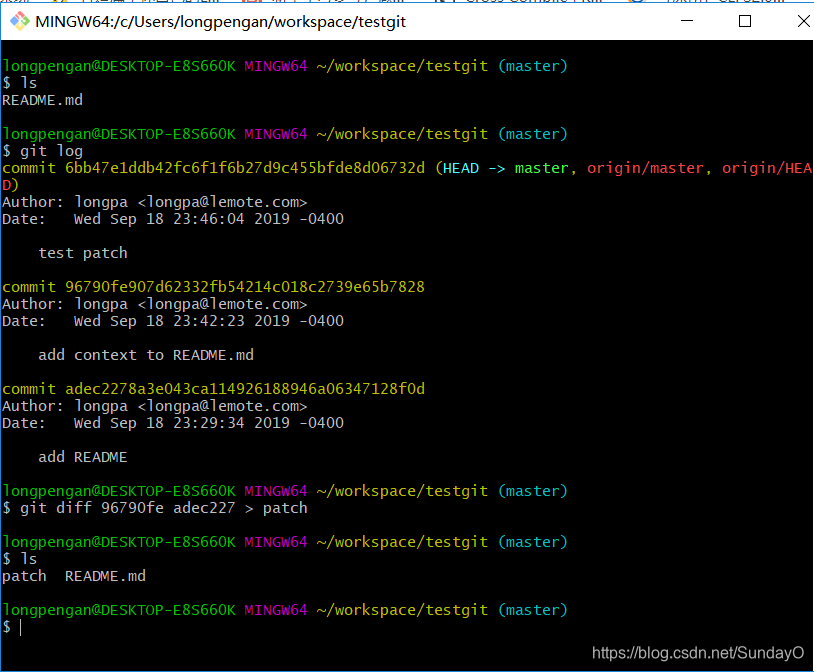Click the commit message test patch
This screenshot has height=672, width=814.
(x=83, y=252)
